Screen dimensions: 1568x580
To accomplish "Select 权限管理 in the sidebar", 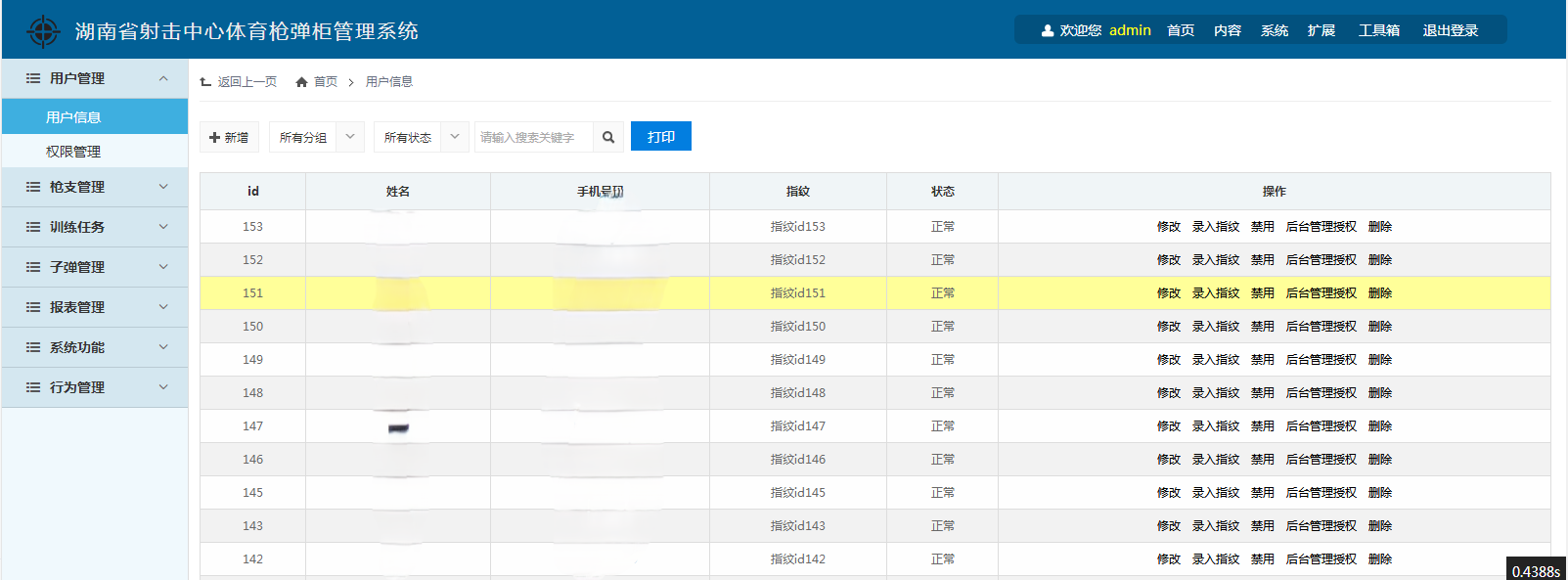I will point(95,152).
